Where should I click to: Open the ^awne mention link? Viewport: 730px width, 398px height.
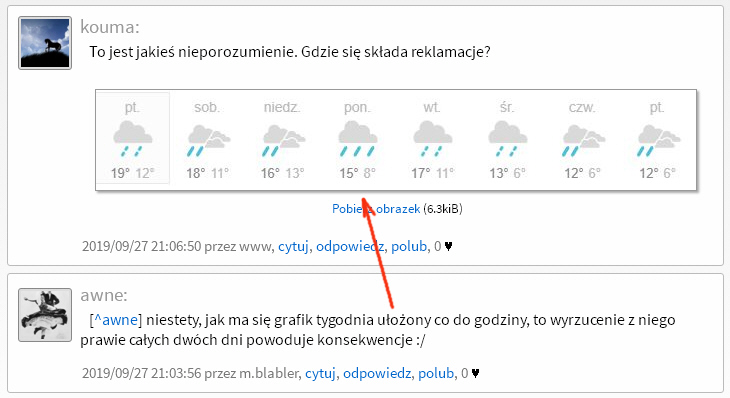click(116, 320)
